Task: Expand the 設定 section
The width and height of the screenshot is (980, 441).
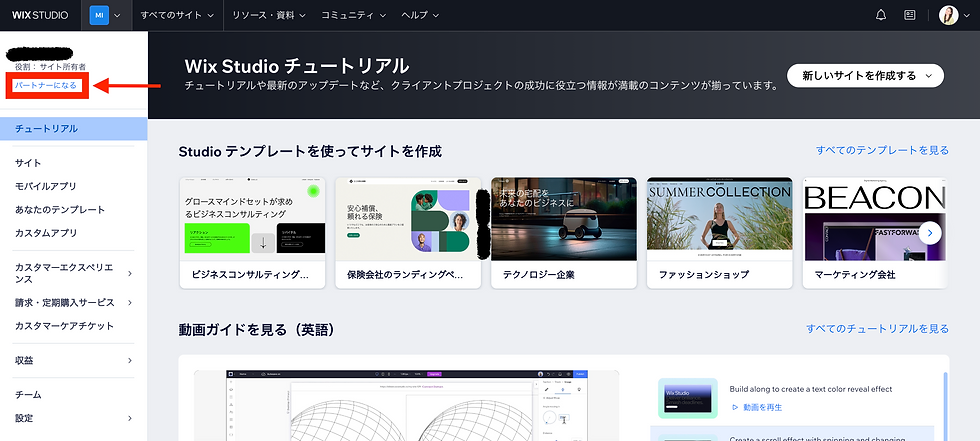Action: (74, 418)
